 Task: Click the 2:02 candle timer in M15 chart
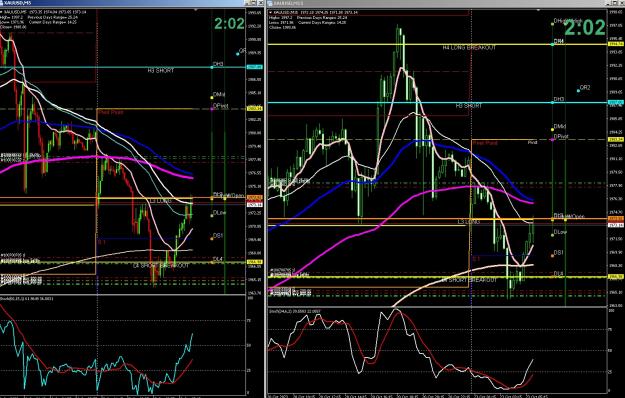tap(584, 28)
